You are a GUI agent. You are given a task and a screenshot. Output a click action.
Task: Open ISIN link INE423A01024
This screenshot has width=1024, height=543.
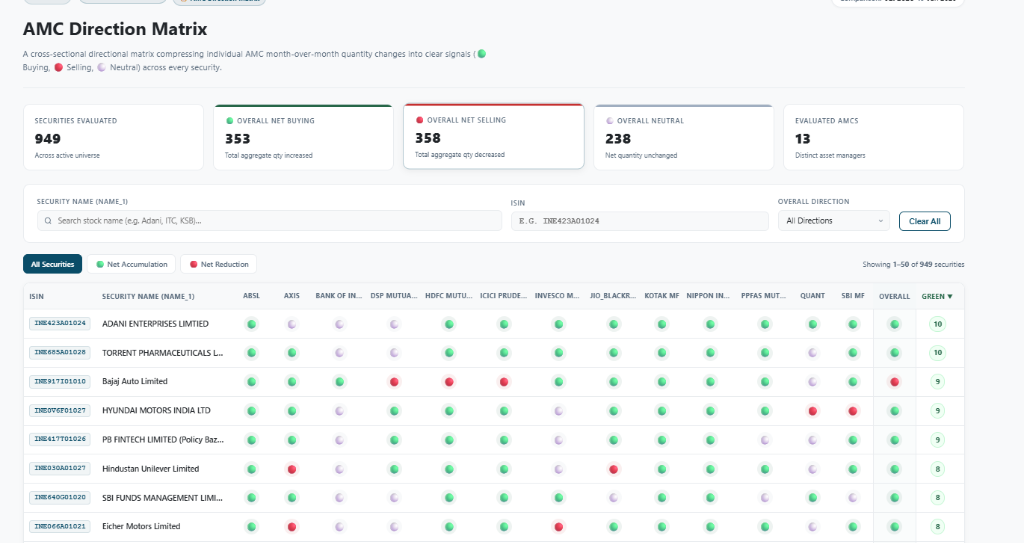click(60, 323)
